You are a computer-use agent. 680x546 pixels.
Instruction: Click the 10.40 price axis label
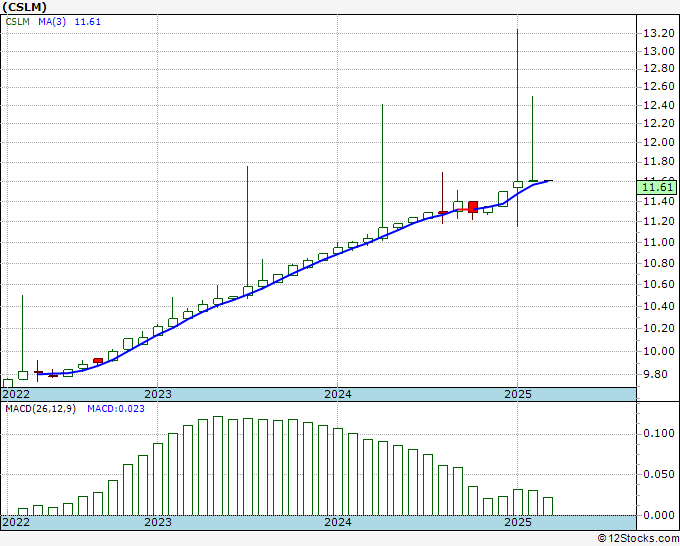(658, 307)
